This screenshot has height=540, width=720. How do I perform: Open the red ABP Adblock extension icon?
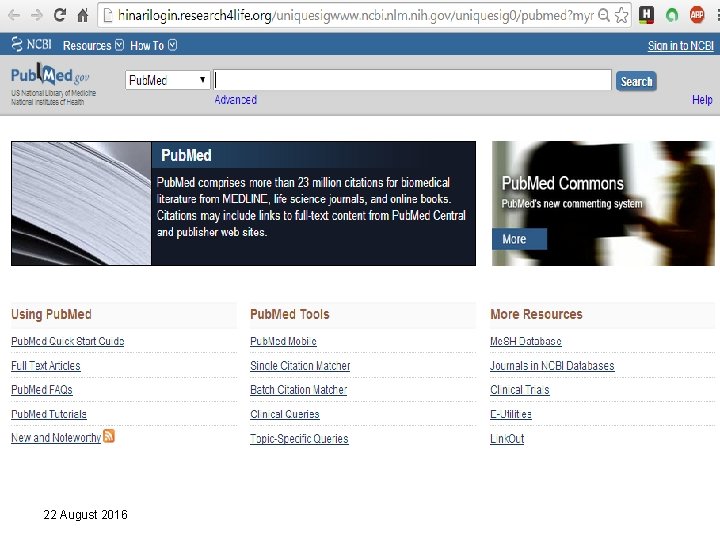click(697, 15)
